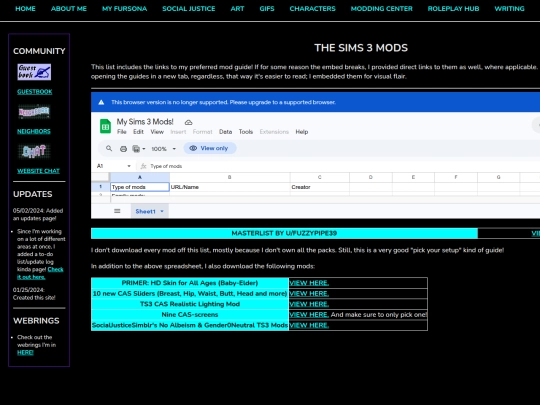Select column C header
The height and width of the screenshot is (405, 540).
(320, 177)
